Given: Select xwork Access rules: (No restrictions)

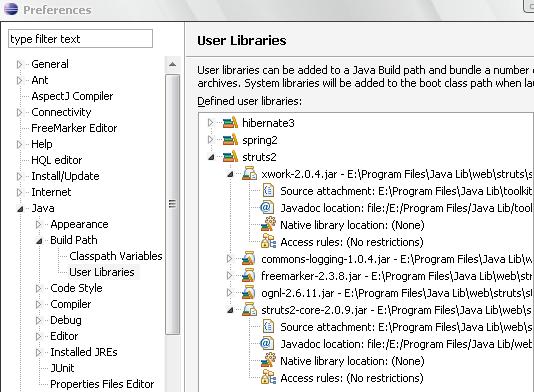Looking at the screenshot, I should point(352,242).
